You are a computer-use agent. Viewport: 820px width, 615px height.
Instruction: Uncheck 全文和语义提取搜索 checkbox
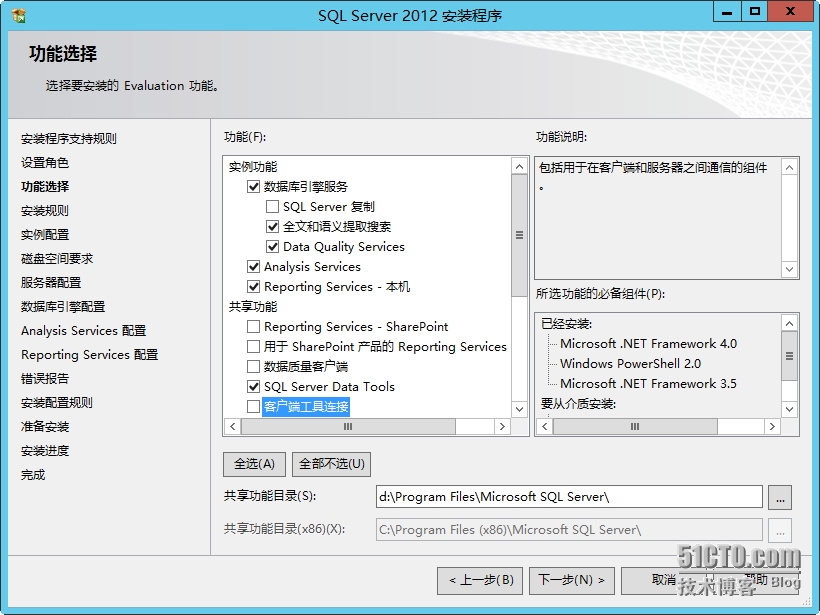point(272,226)
